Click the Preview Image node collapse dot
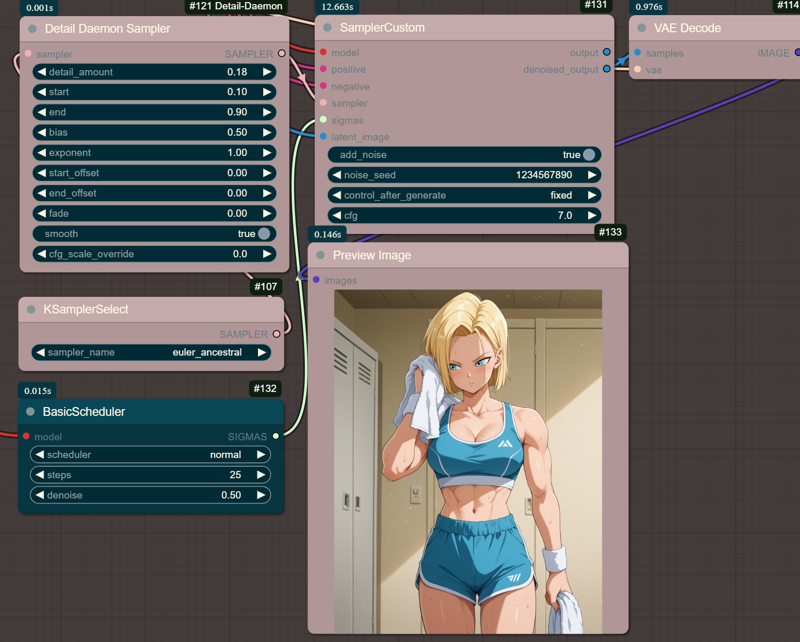This screenshot has width=800, height=642. (320, 256)
